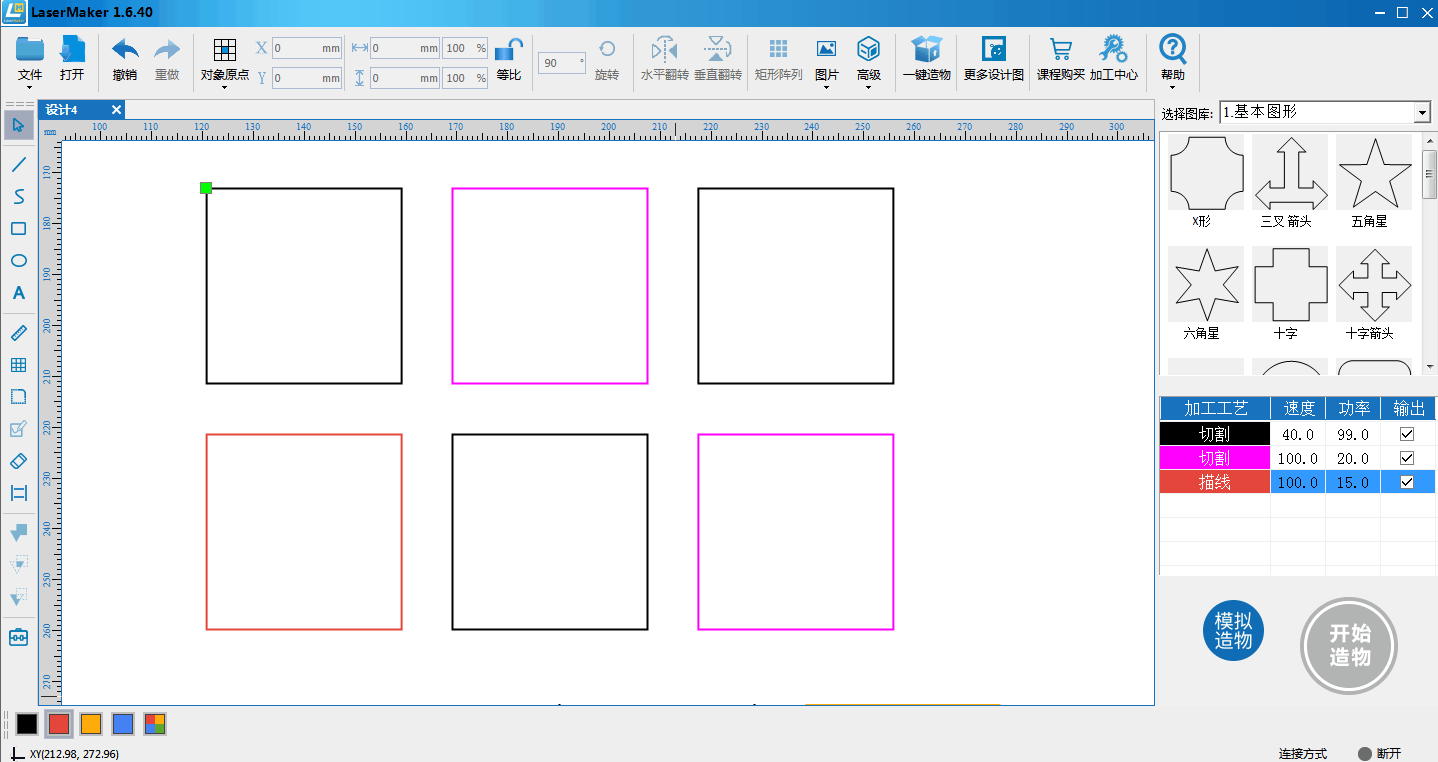This screenshot has height=762, width=1438.
Task: Pick the blue color swatch
Action: pyautogui.click(x=123, y=724)
